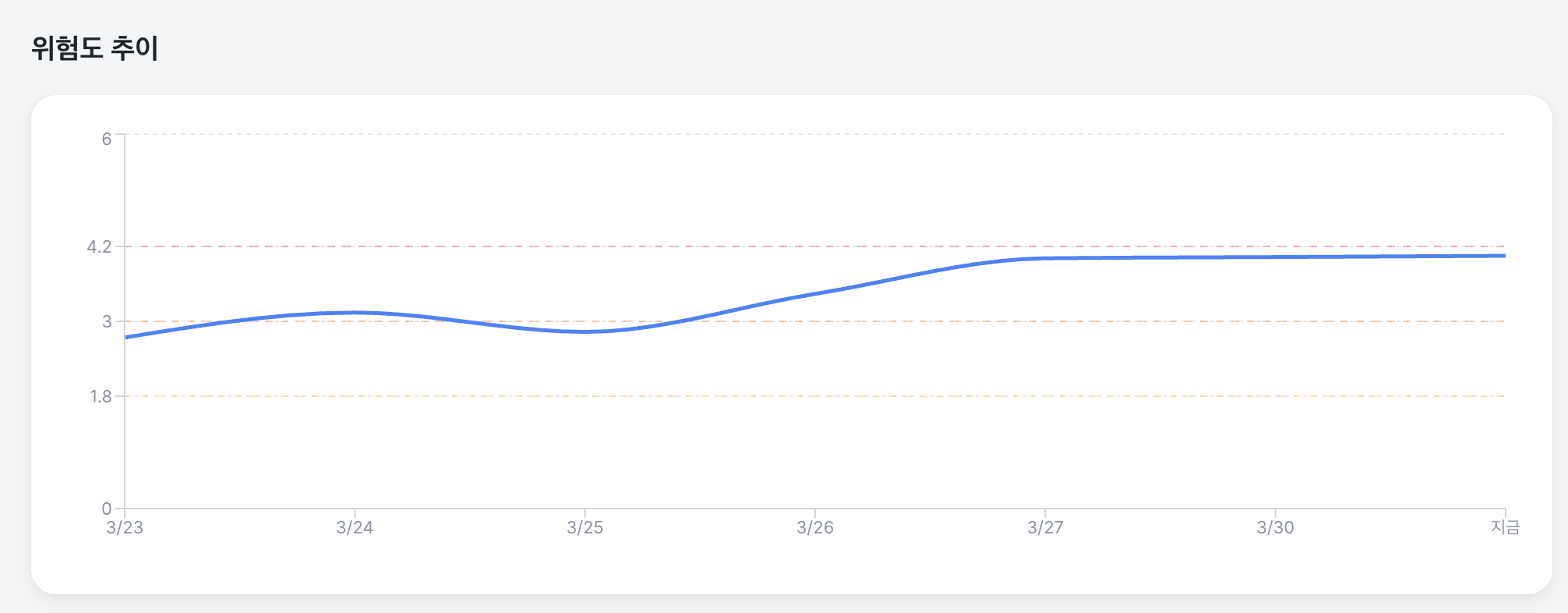This screenshot has width=1568, height=613.
Task: Pick the 3/25 date on the x-axis
Action: (x=584, y=528)
